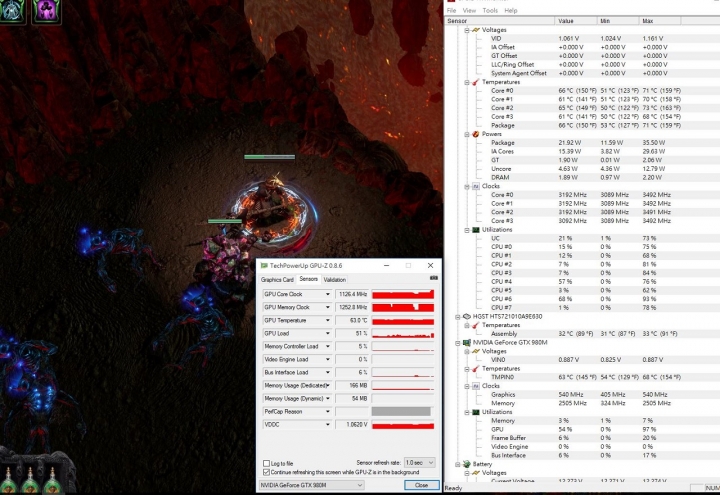This screenshot has height=495, width=720.
Task: Open the GPU Temperature sensor dropdown
Action: pos(328,320)
